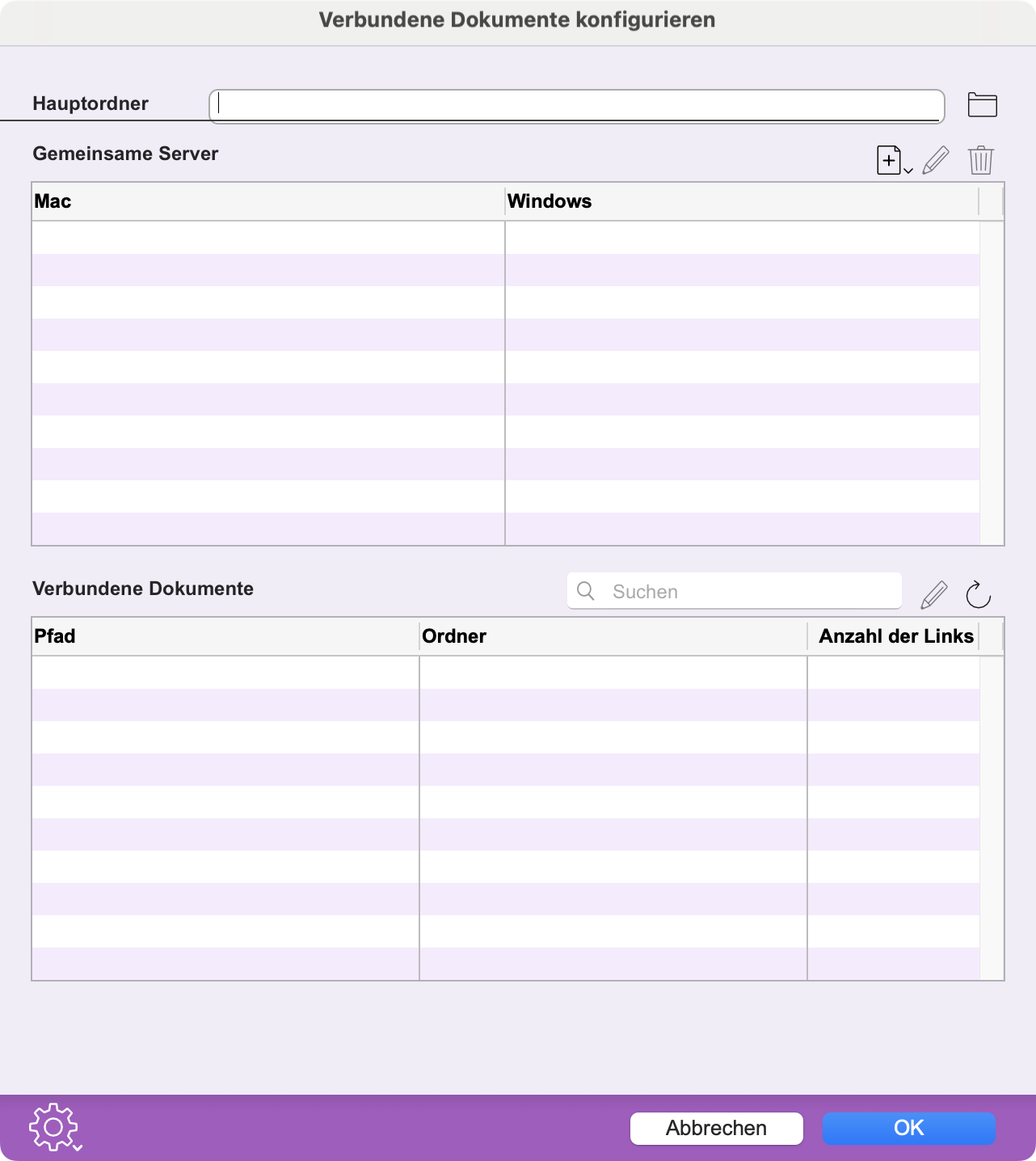Sort by Ordner column header
The width and height of the screenshot is (1036, 1161).
(x=613, y=636)
